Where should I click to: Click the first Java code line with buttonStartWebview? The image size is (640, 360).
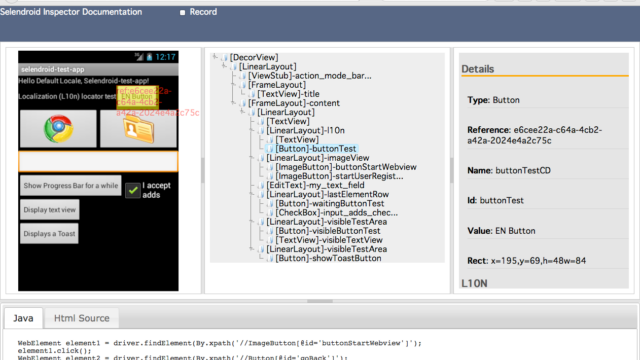coord(220,343)
